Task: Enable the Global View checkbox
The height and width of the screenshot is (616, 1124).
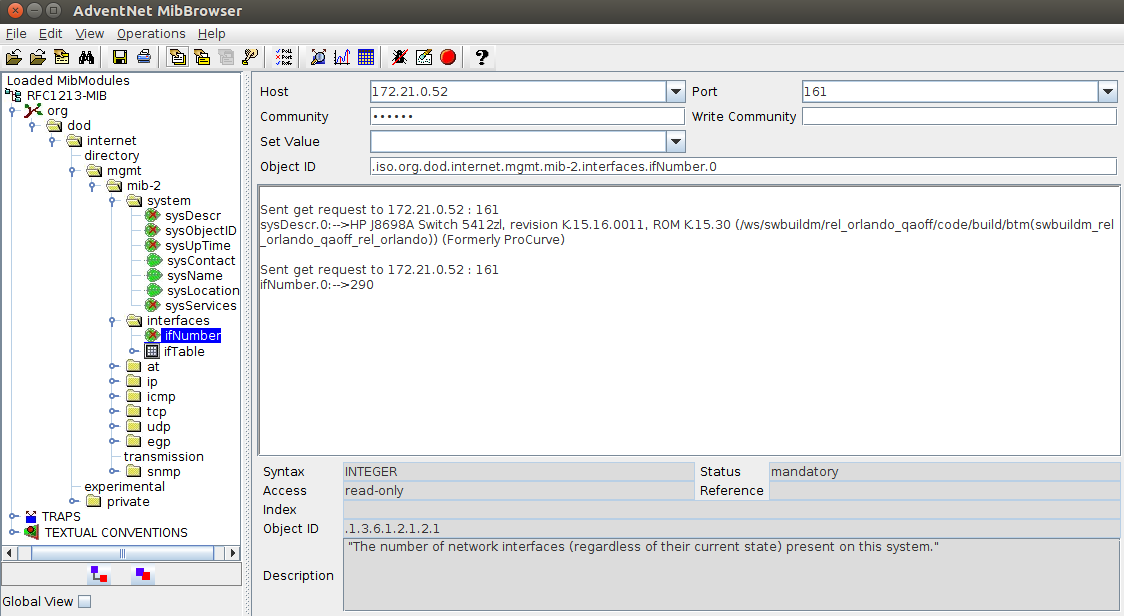Action: point(85,601)
